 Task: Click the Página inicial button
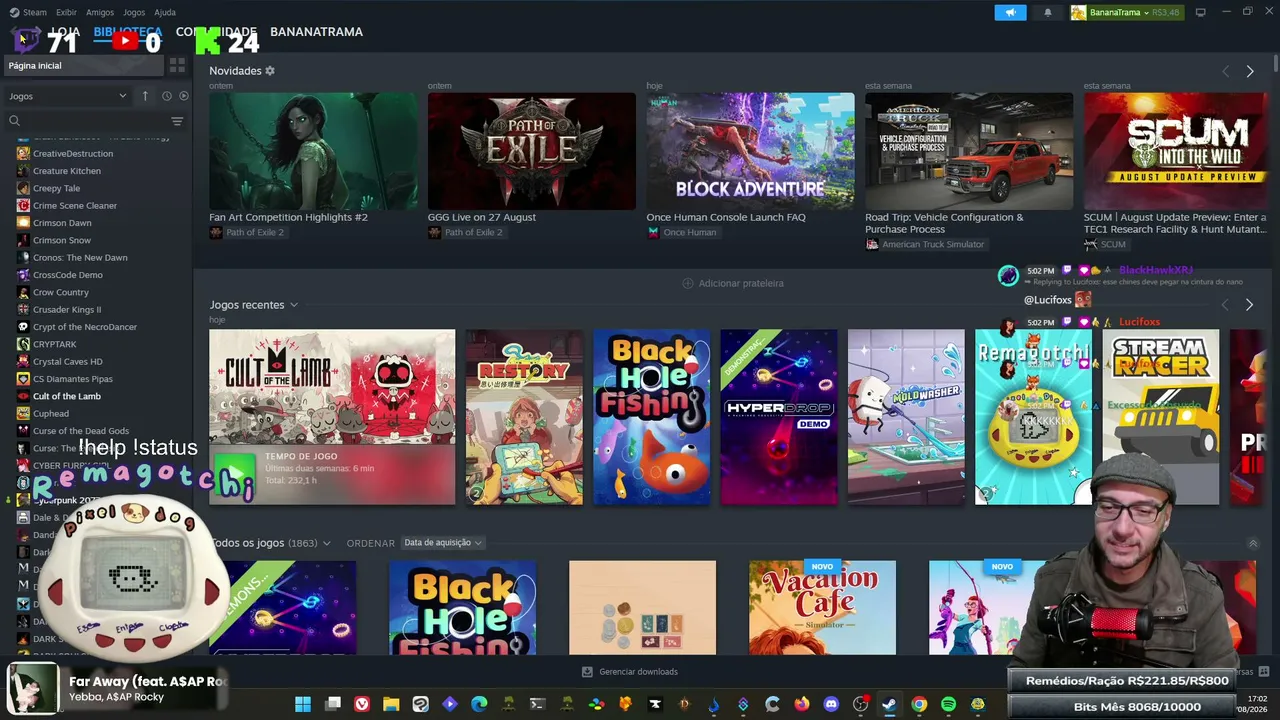[x=82, y=65]
